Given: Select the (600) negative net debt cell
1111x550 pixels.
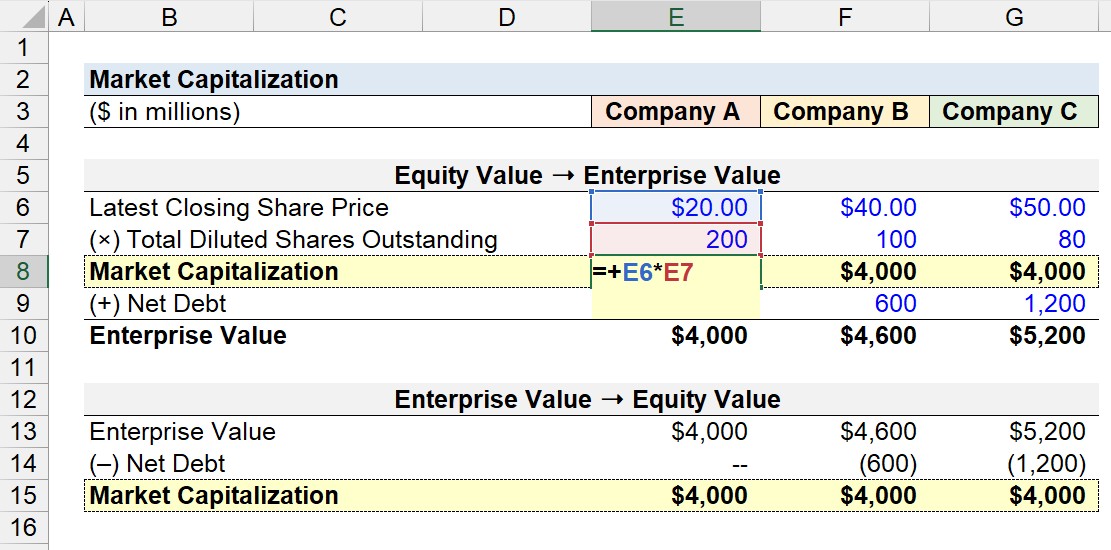Looking at the screenshot, I should [845, 463].
